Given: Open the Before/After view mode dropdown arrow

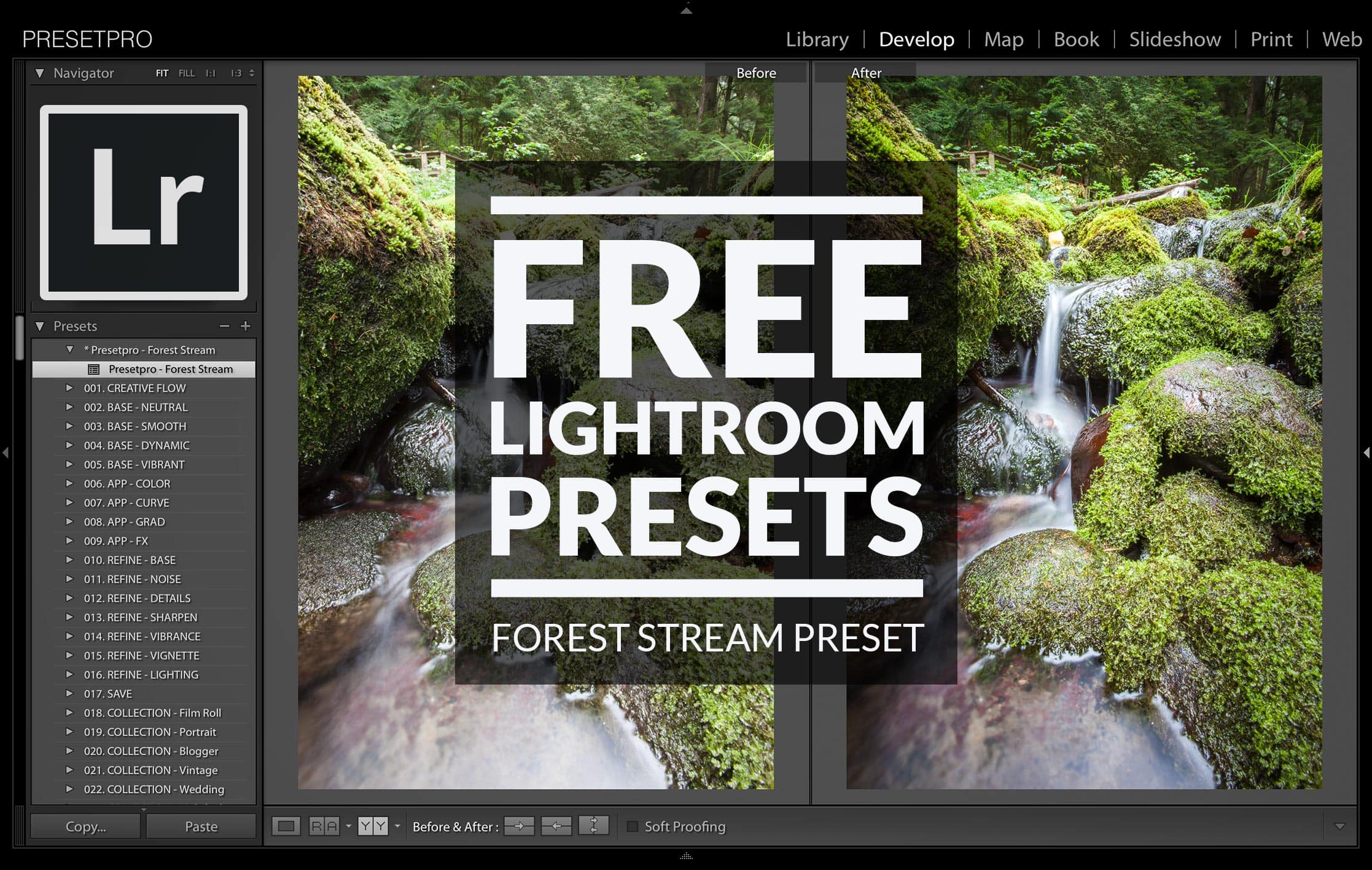Looking at the screenshot, I should 398,826.
